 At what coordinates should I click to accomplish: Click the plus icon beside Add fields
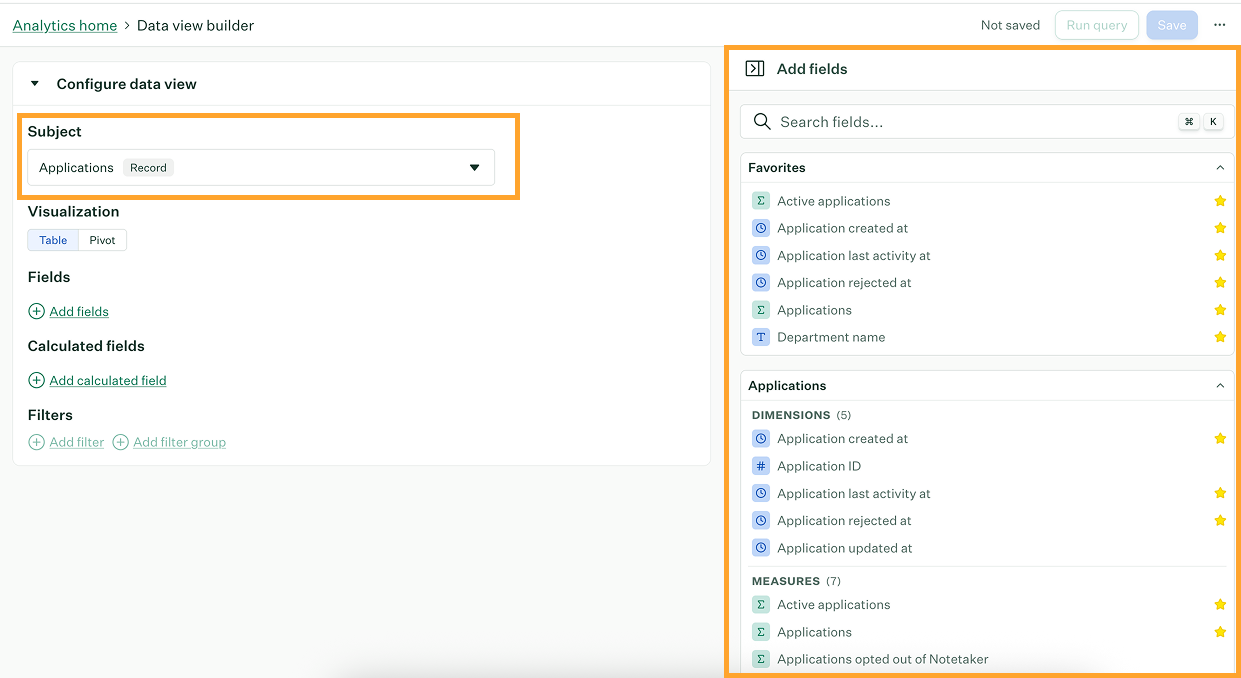(x=36, y=311)
